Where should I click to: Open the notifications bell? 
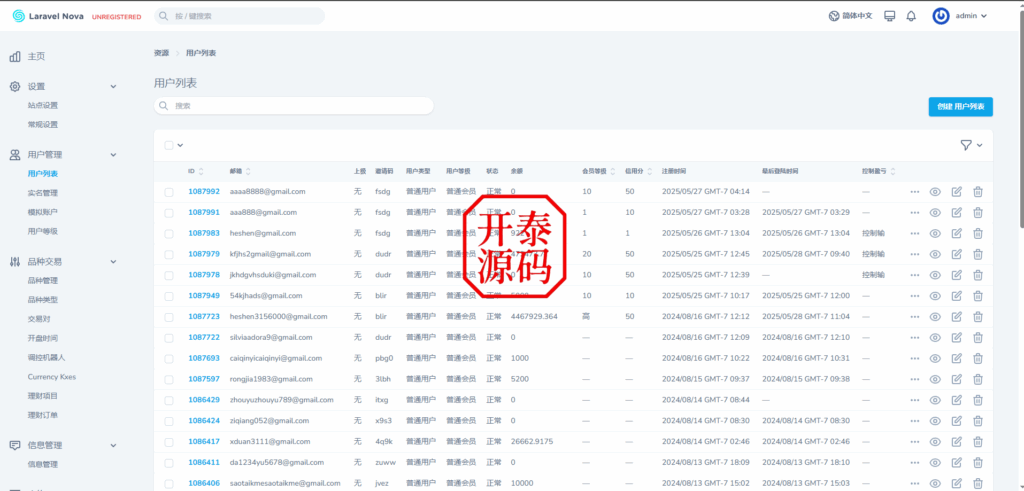tap(911, 16)
